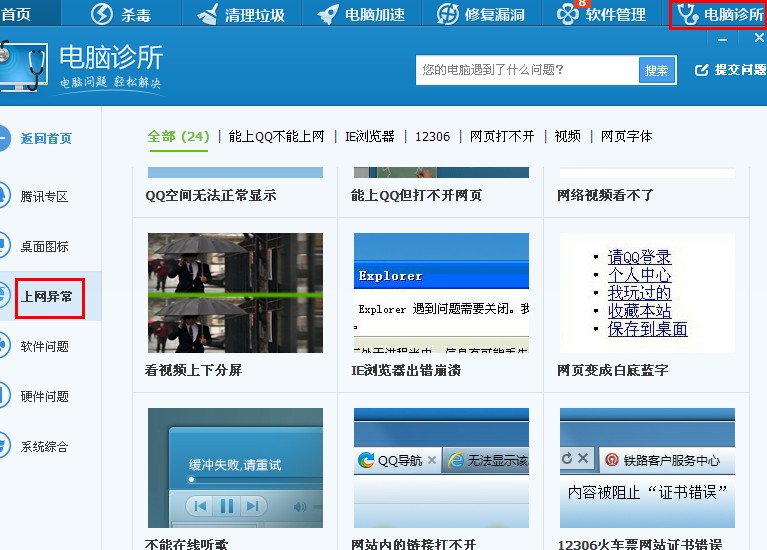The height and width of the screenshot is (550, 767).
Task: Click the 能上QQ但打不开网页 title
Action: click(416, 195)
